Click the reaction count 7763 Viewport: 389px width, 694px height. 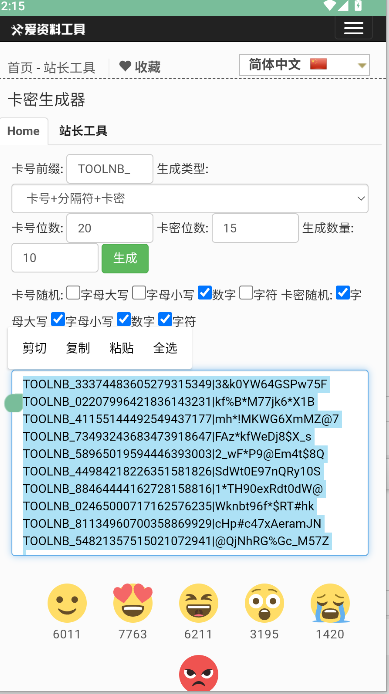133,634
